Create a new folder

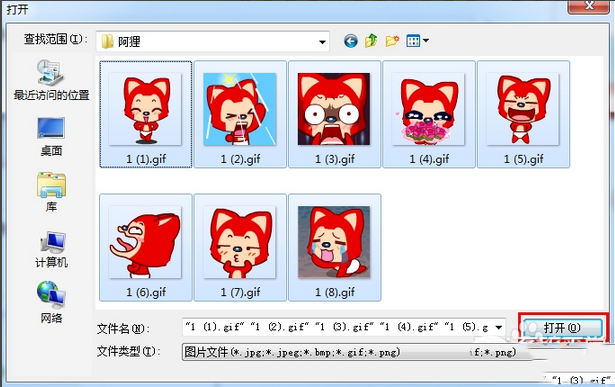pyautogui.click(x=392, y=40)
